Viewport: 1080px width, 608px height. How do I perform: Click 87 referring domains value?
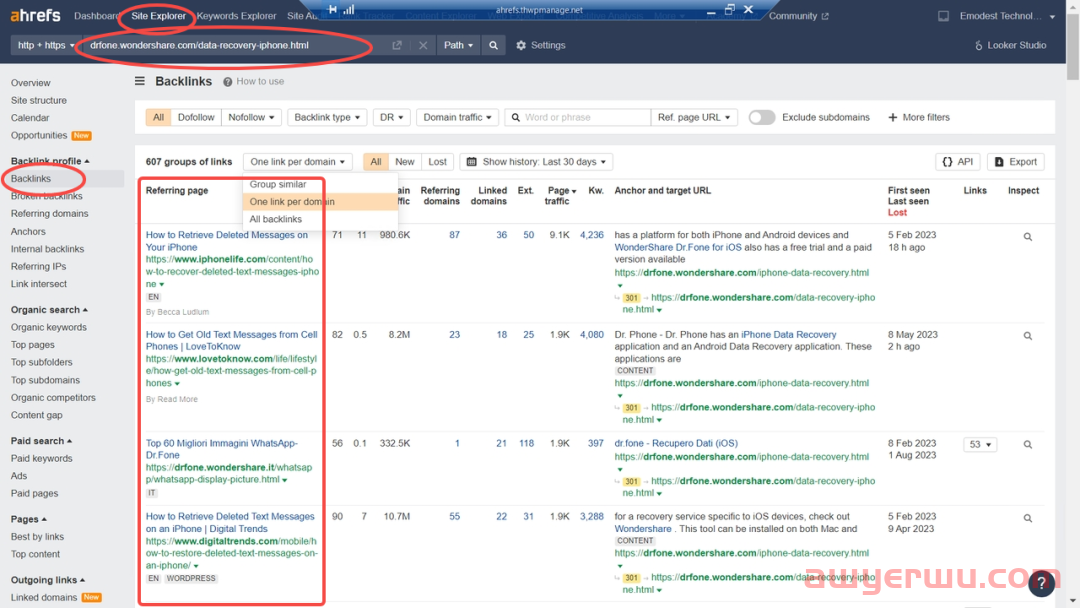pyautogui.click(x=455, y=235)
